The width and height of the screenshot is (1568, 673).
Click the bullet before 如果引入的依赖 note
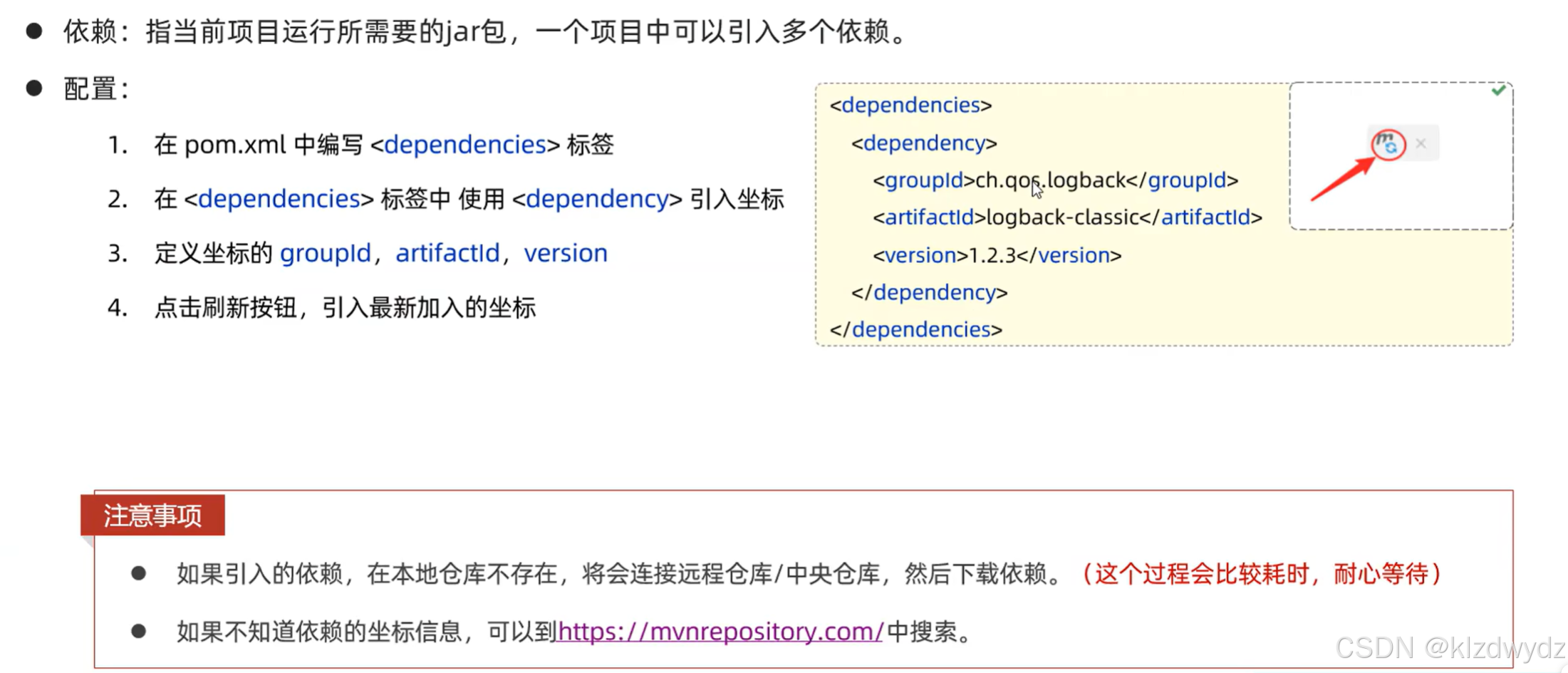[137, 571]
